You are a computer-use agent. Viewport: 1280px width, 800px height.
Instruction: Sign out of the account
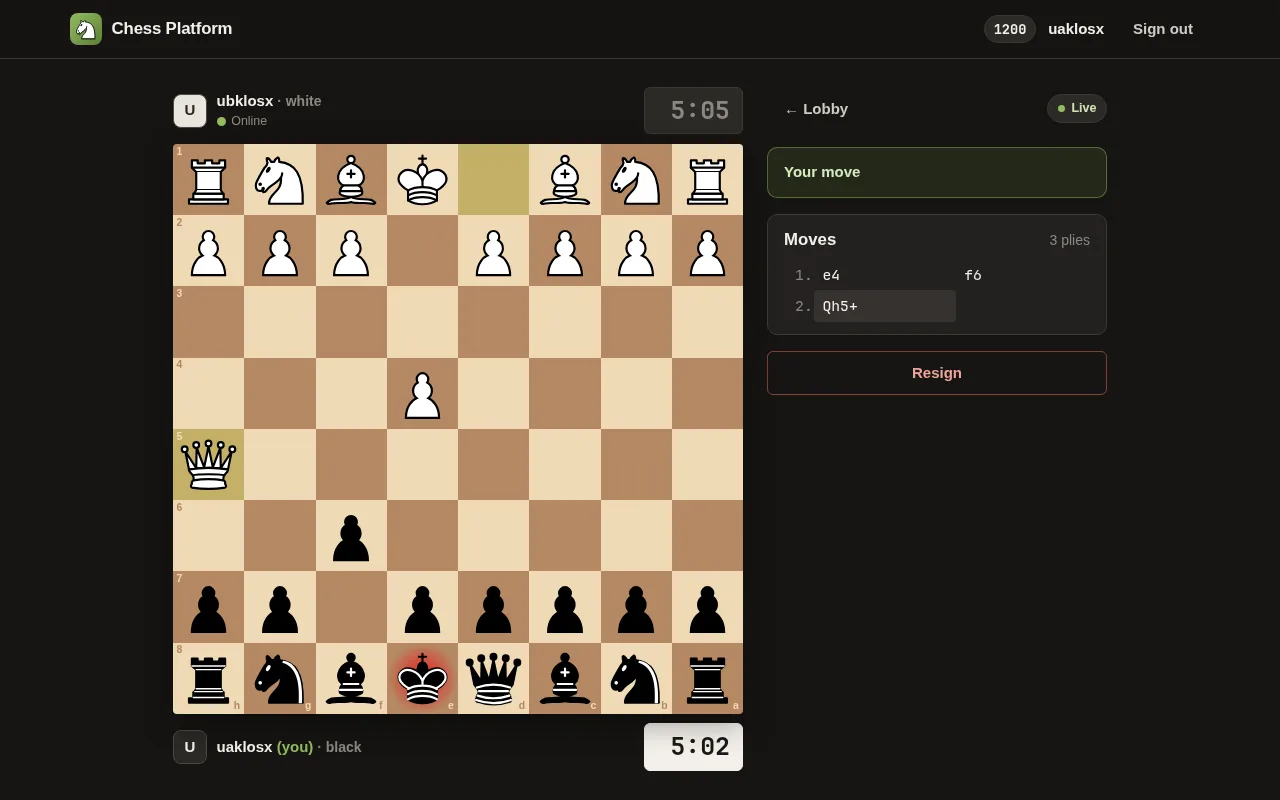[1163, 29]
